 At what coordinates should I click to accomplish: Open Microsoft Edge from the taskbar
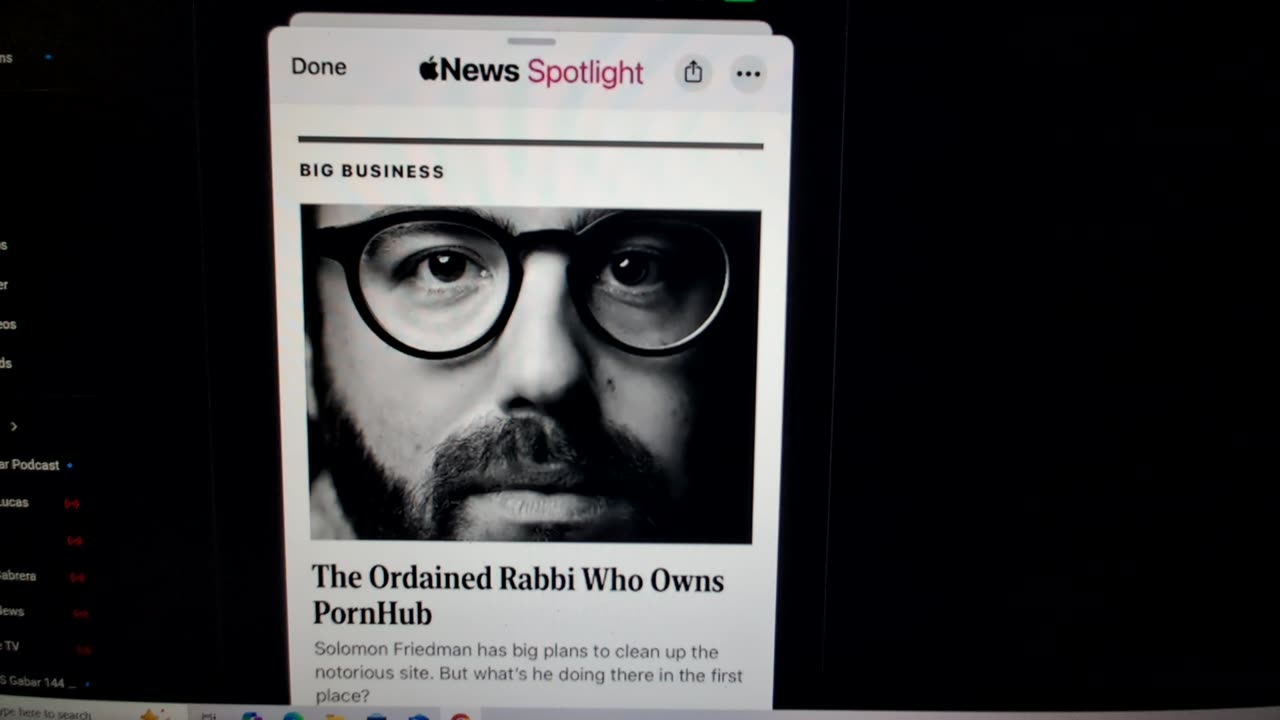pyautogui.click(x=293, y=716)
